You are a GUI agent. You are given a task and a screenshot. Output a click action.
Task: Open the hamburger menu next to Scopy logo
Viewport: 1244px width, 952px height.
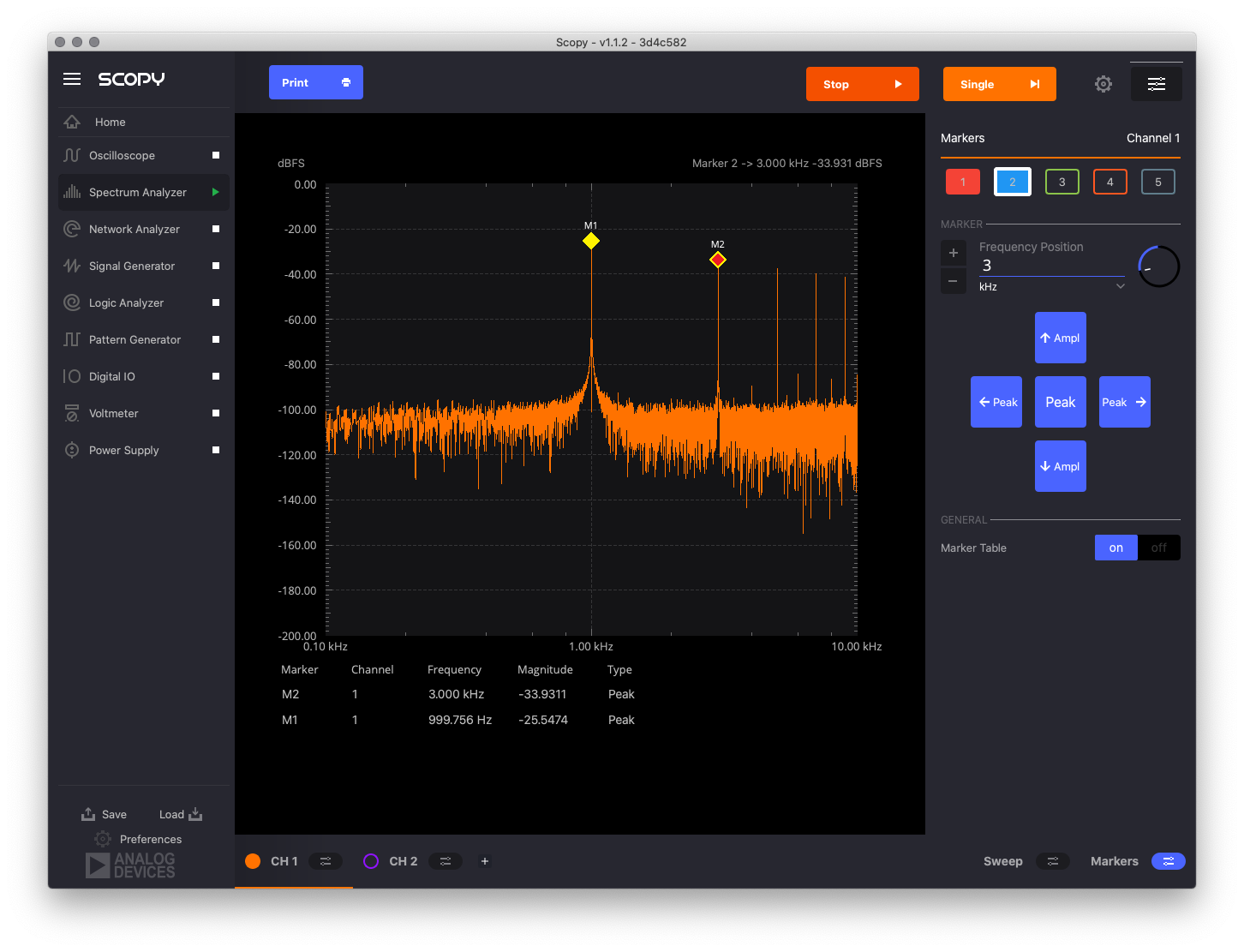[72, 79]
